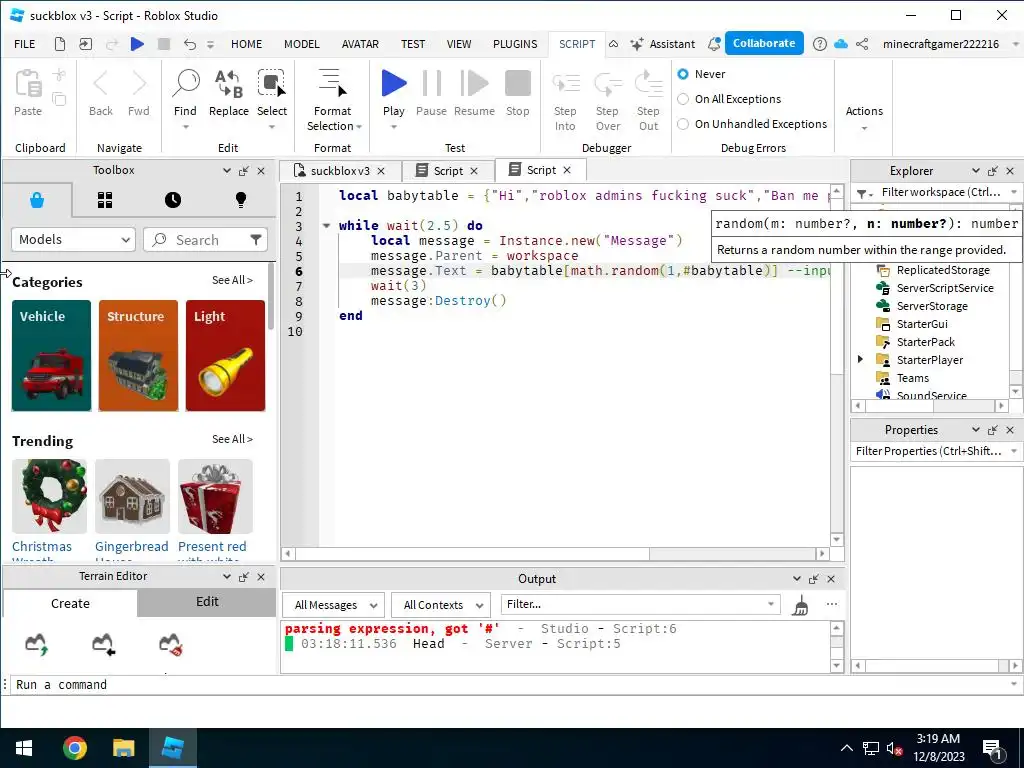Open All Messages output dropdown
Viewport: 1024px width, 768px height.
point(334,605)
